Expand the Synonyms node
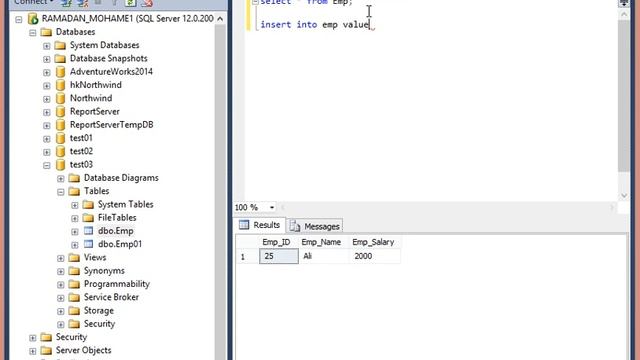This screenshot has width=640, height=360. [x=60, y=271]
